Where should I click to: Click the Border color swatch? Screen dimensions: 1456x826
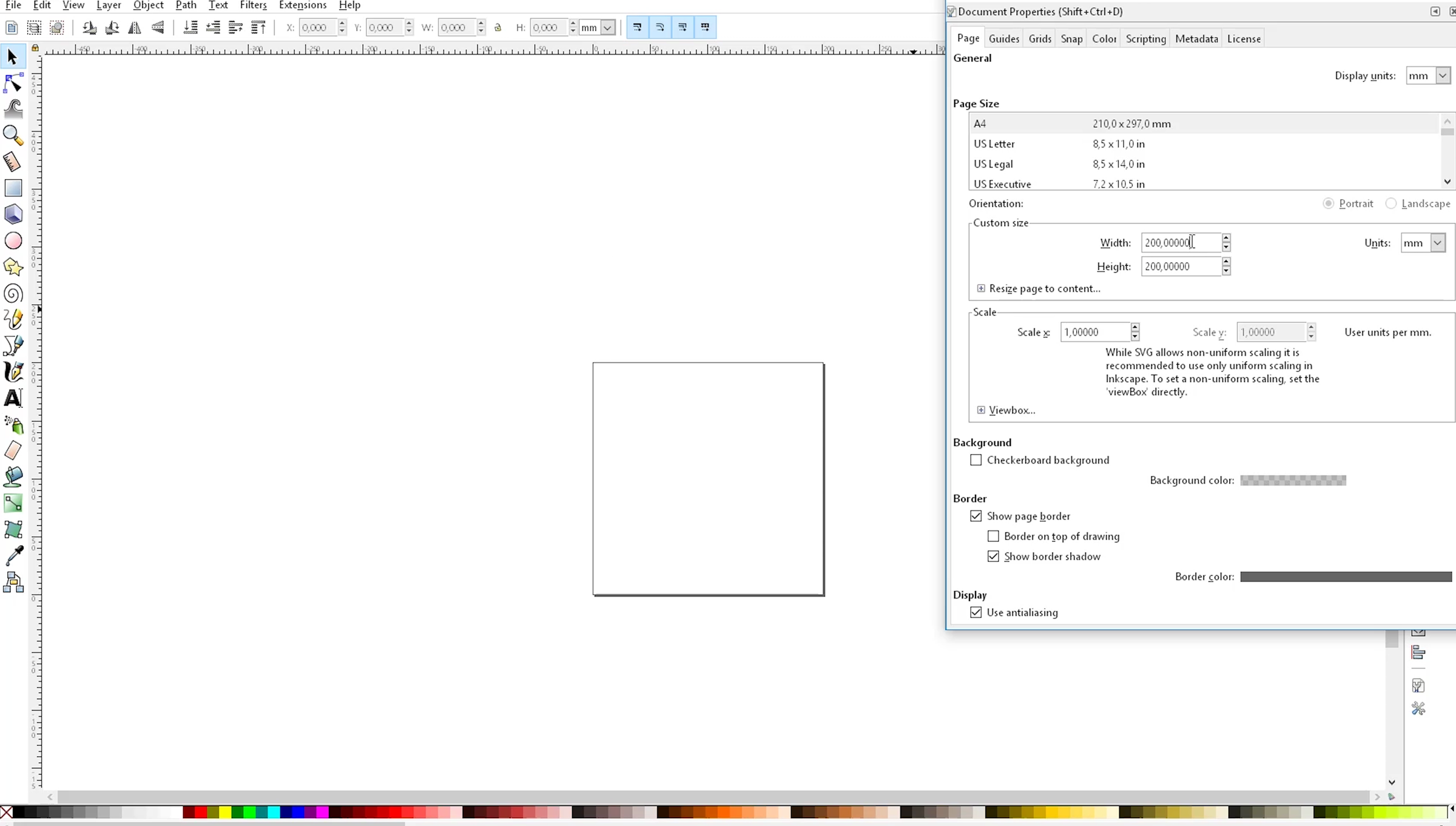1346,577
